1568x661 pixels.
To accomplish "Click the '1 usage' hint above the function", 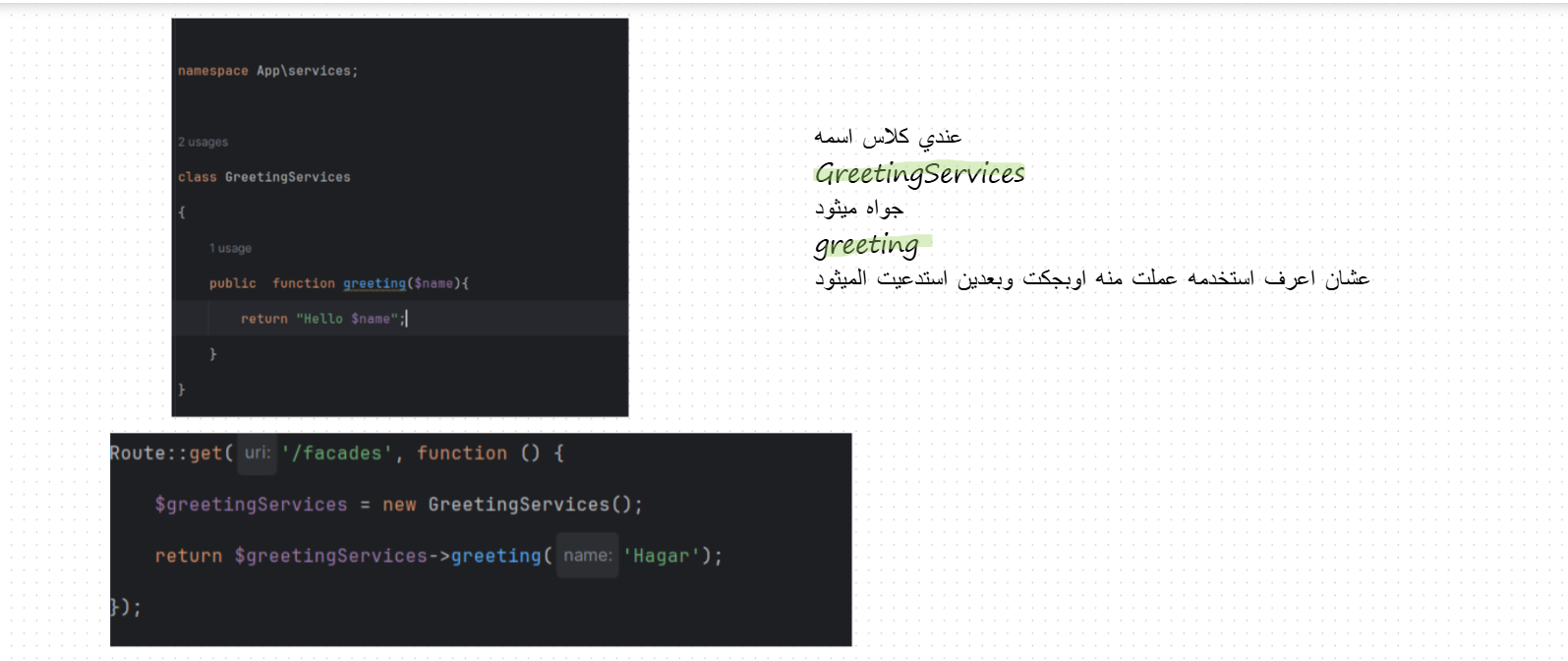I will coord(230,249).
